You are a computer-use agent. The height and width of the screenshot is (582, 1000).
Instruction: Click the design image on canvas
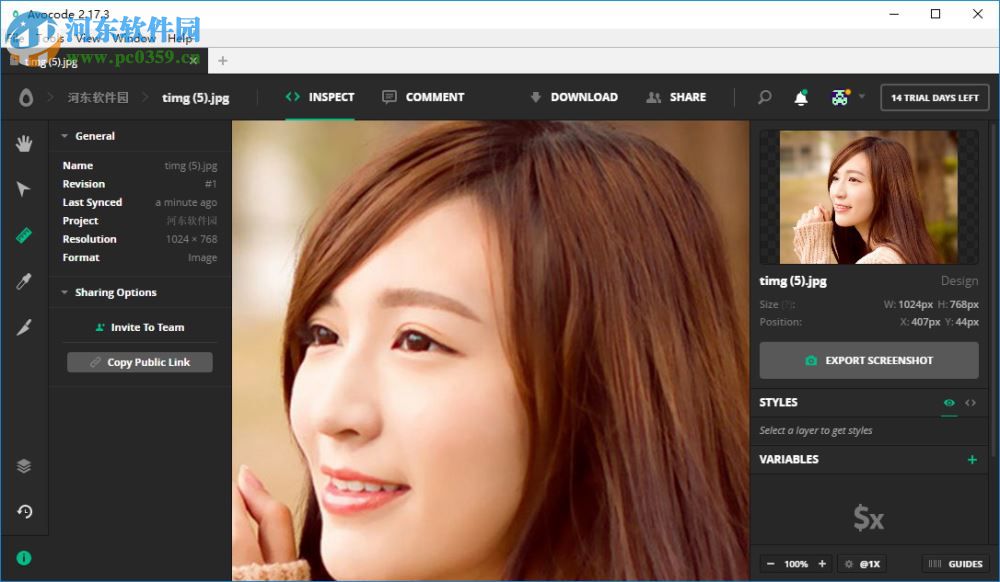(490, 350)
